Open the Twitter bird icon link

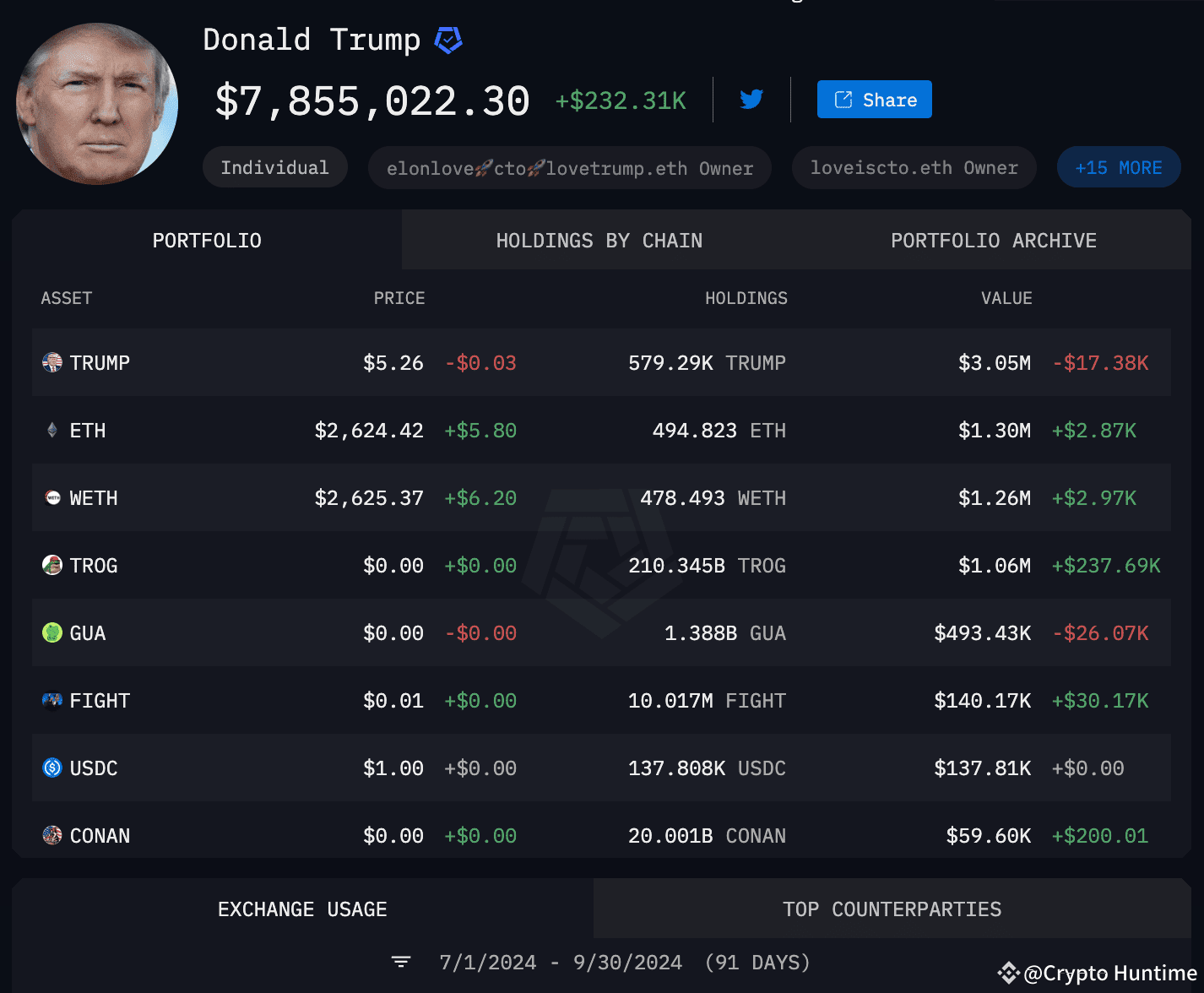[751, 100]
